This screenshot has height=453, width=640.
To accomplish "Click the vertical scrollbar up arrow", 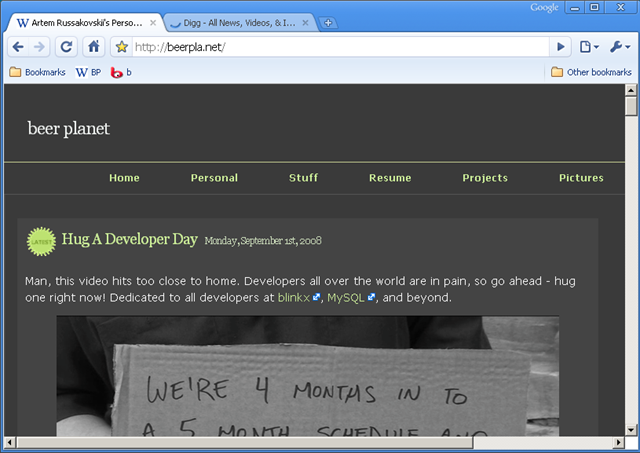I will pyautogui.click(x=631, y=90).
